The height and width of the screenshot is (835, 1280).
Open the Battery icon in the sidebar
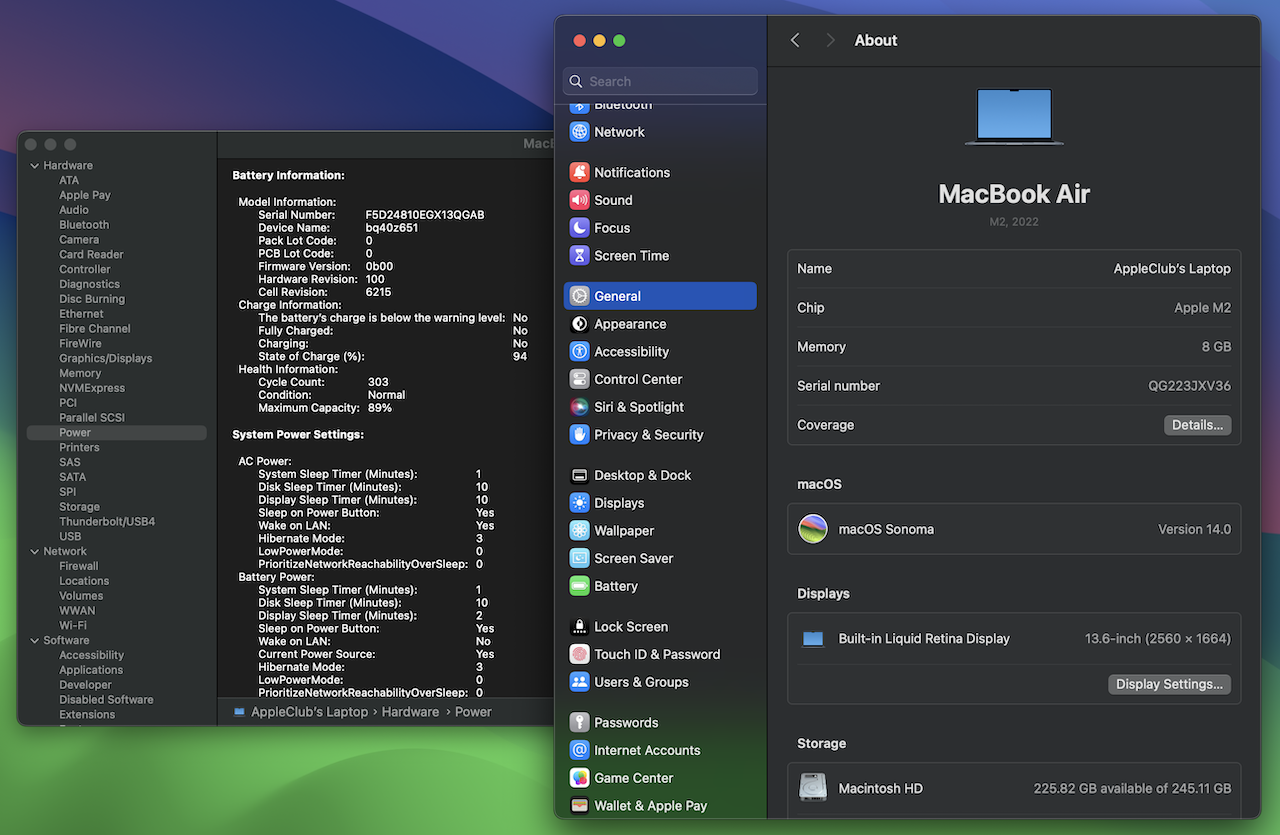point(579,587)
